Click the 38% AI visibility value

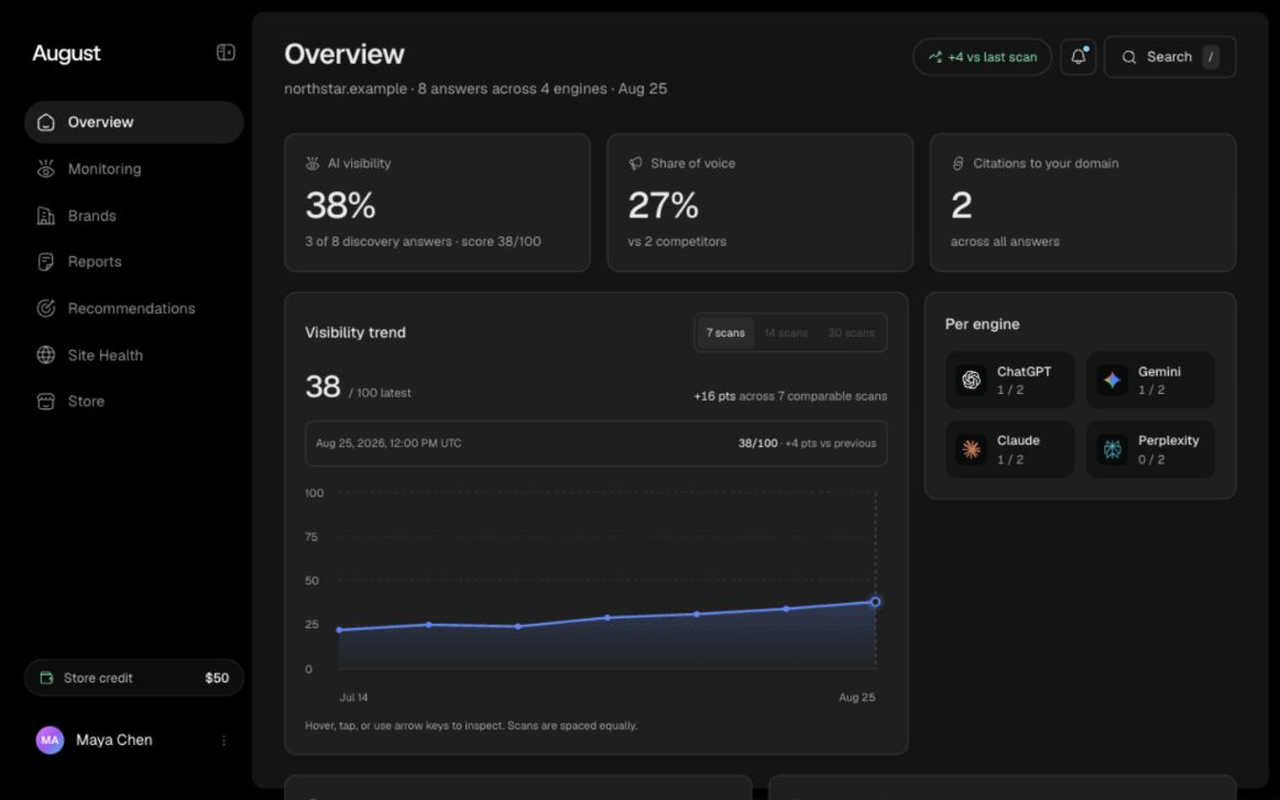pyautogui.click(x=340, y=206)
